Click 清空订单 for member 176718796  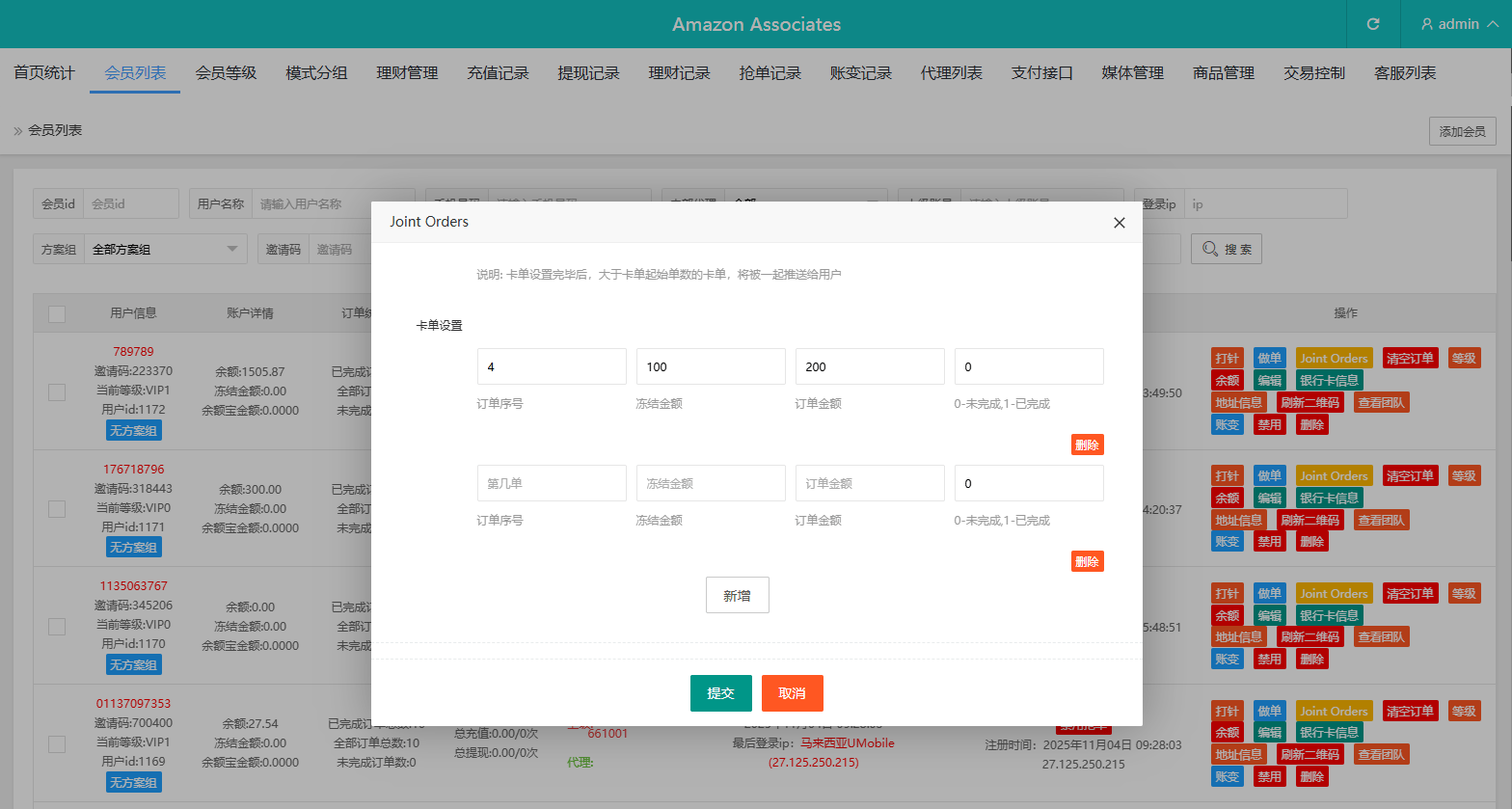[x=1409, y=476]
